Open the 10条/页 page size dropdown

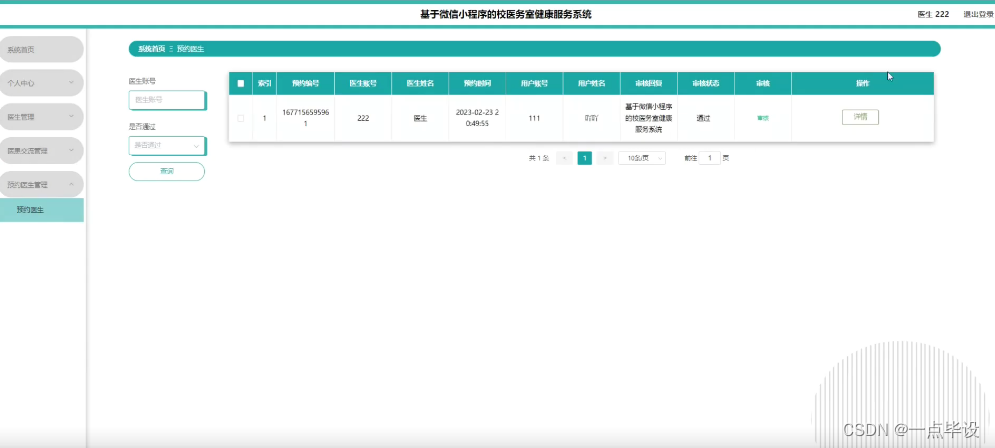click(642, 158)
